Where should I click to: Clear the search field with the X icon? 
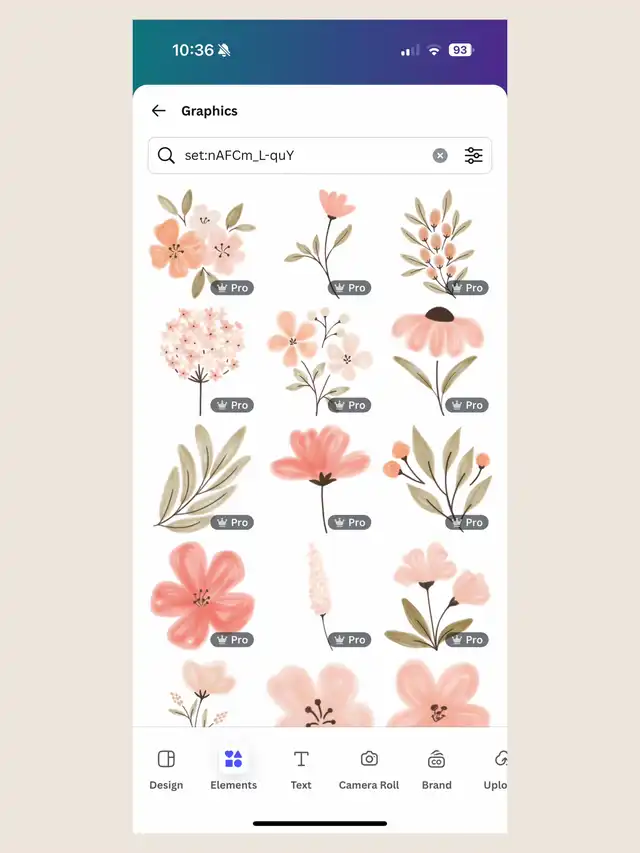(x=440, y=156)
